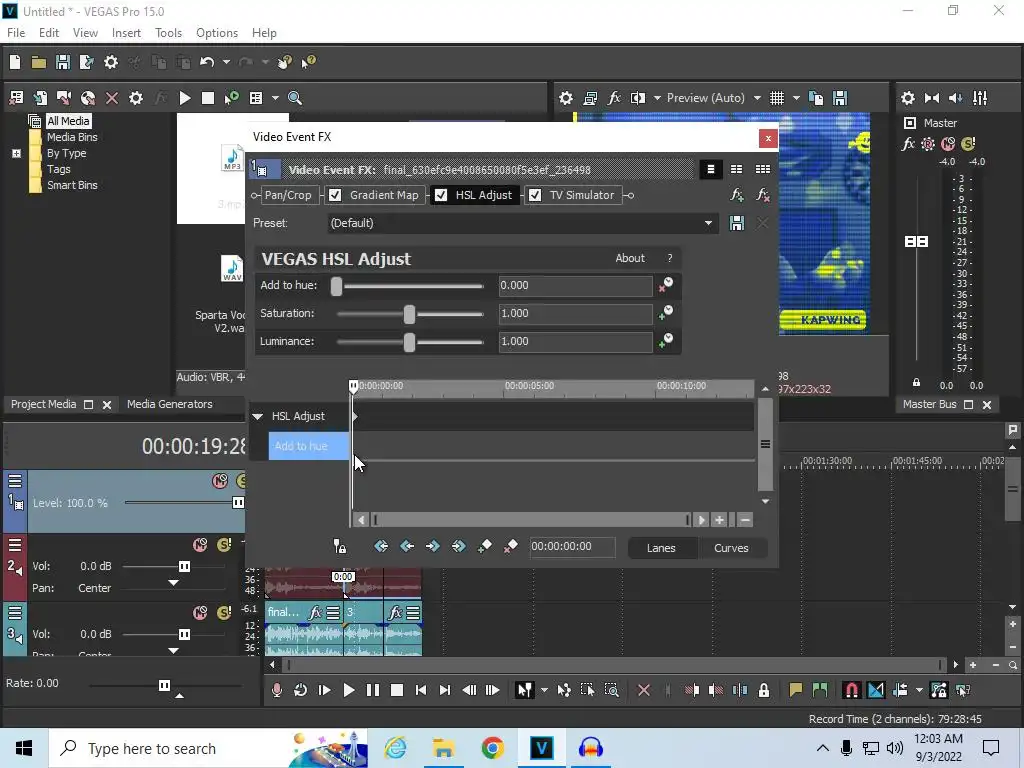Solo audio track 2

224,545
